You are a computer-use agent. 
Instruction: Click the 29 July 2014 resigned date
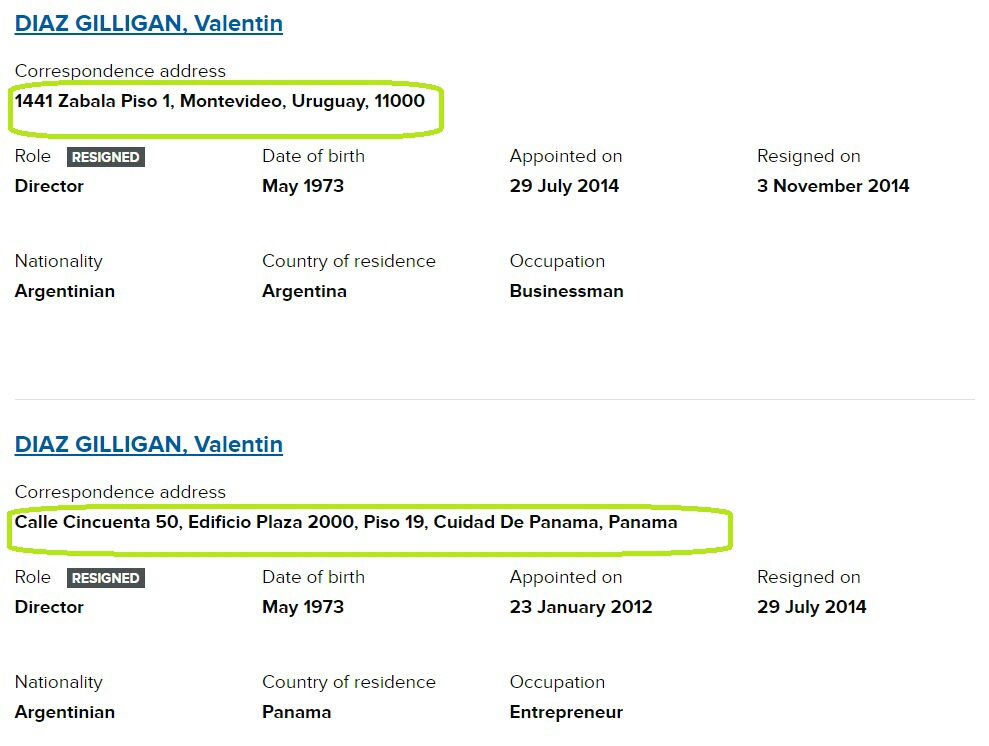click(811, 607)
